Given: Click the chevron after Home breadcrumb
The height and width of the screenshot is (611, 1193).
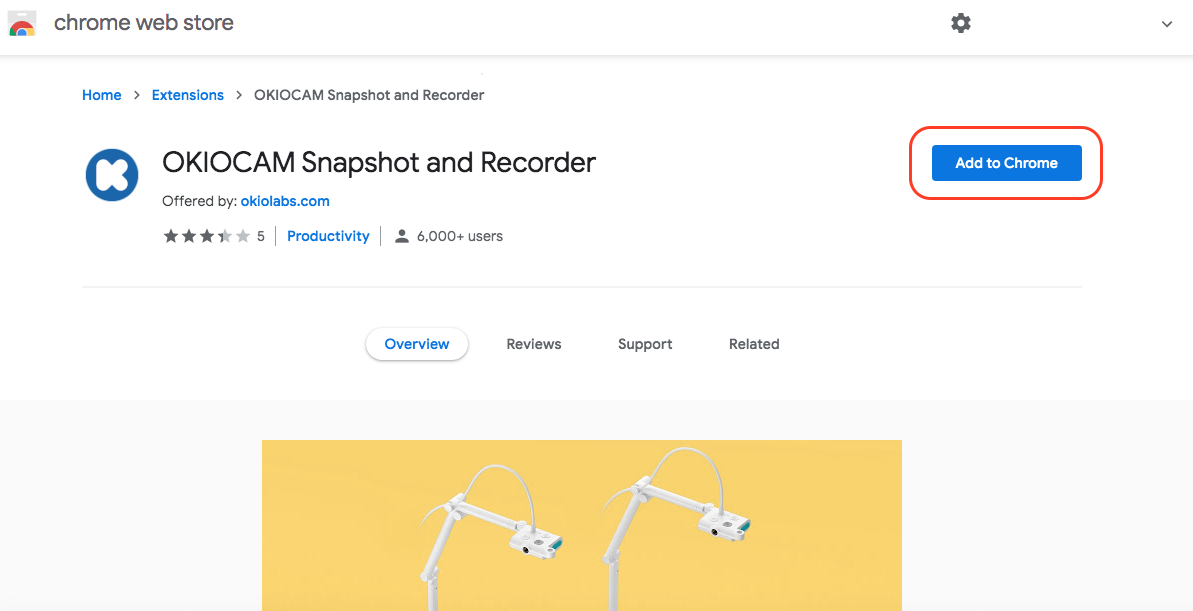Looking at the screenshot, I should pos(137,95).
